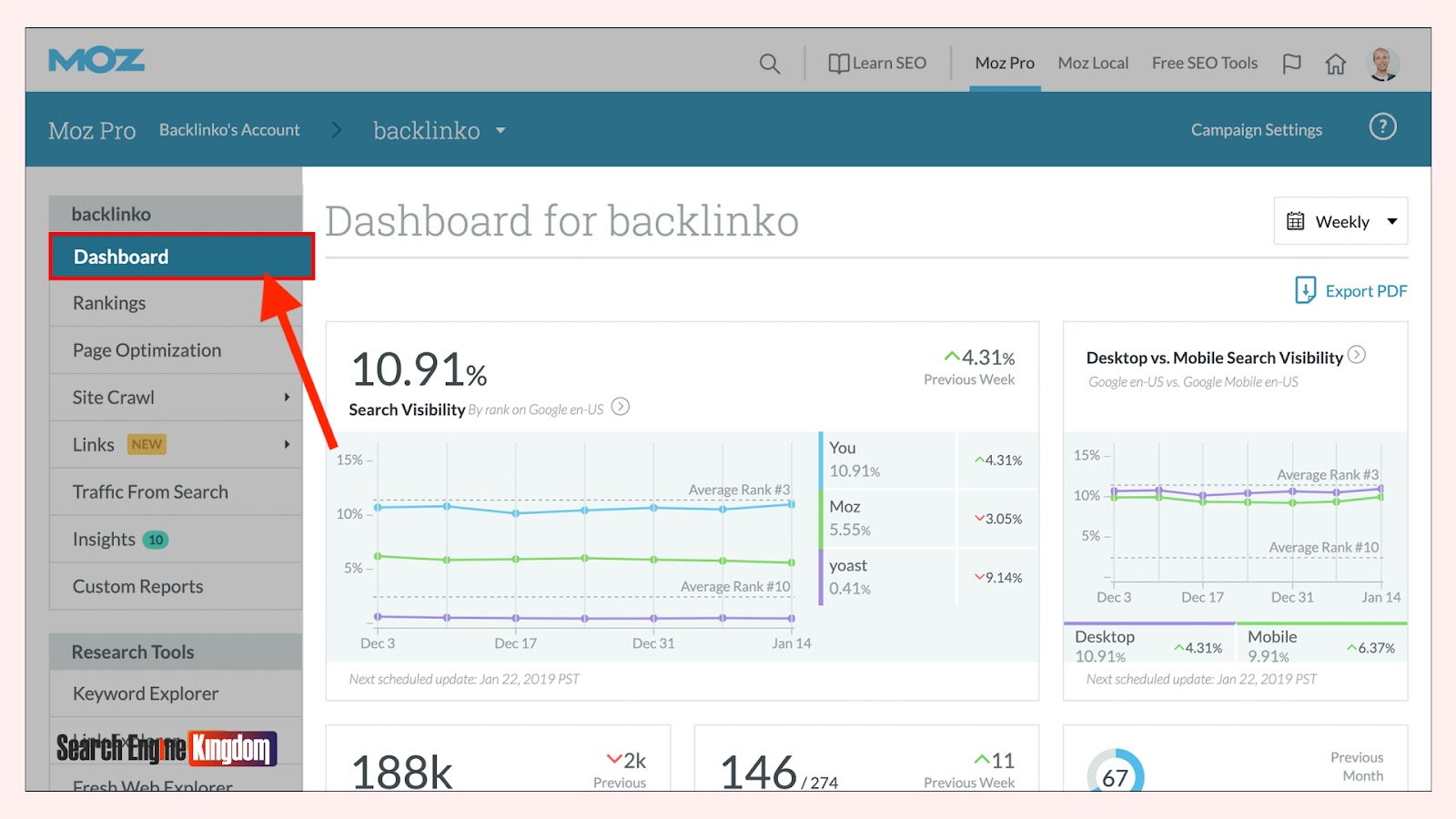Viewport: 1456px width, 819px height.
Task: Open the Learn SEO book link
Action: tap(877, 63)
